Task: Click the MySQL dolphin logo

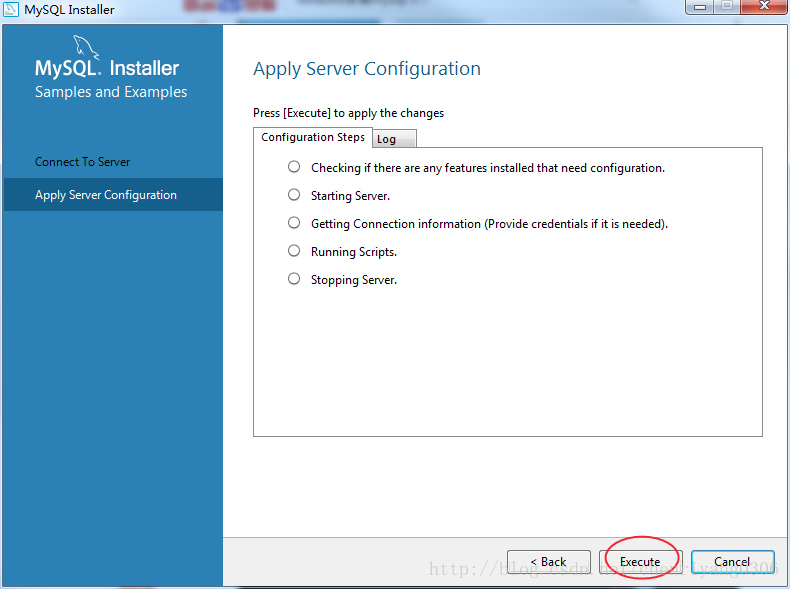Action: point(86,47)
